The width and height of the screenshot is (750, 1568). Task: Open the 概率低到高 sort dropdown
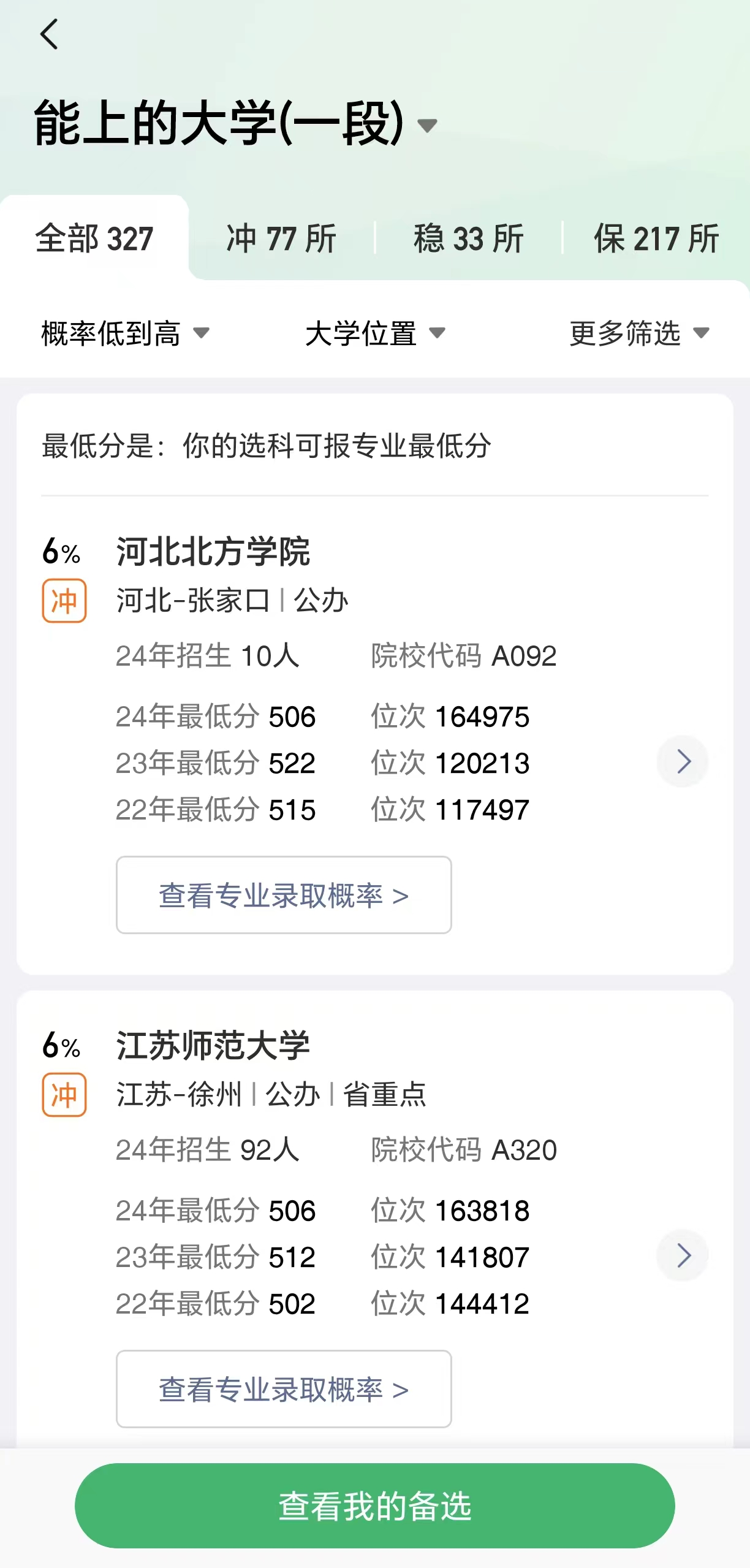[x=125, y=333]
